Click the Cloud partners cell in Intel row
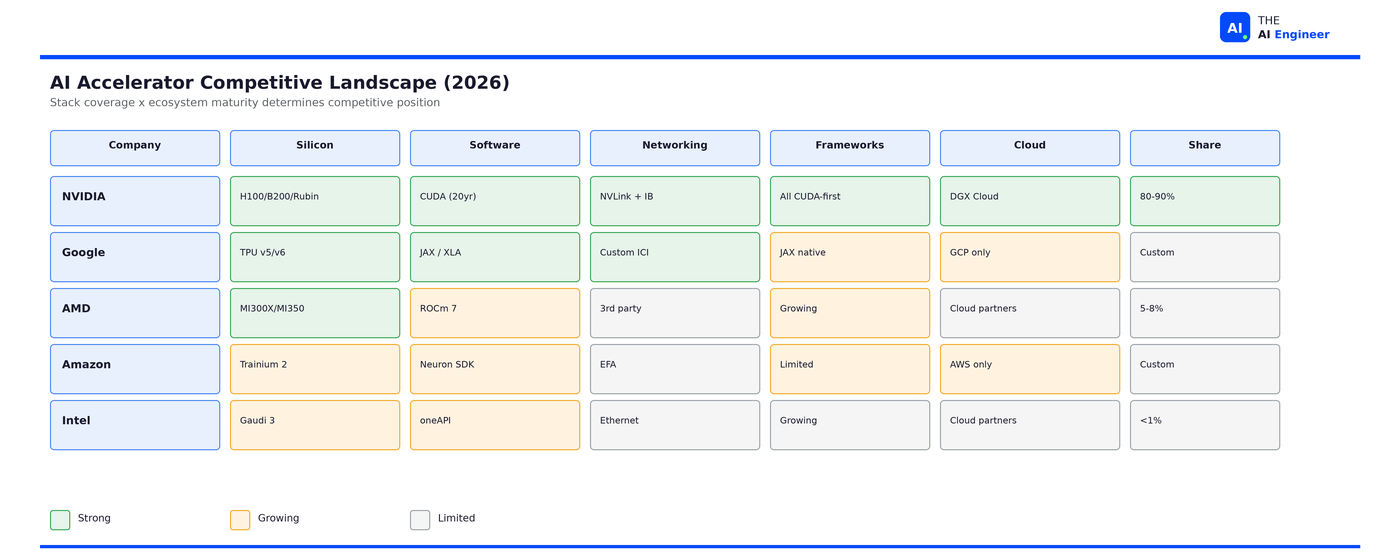The image size is (1400, 560). 1030,425
